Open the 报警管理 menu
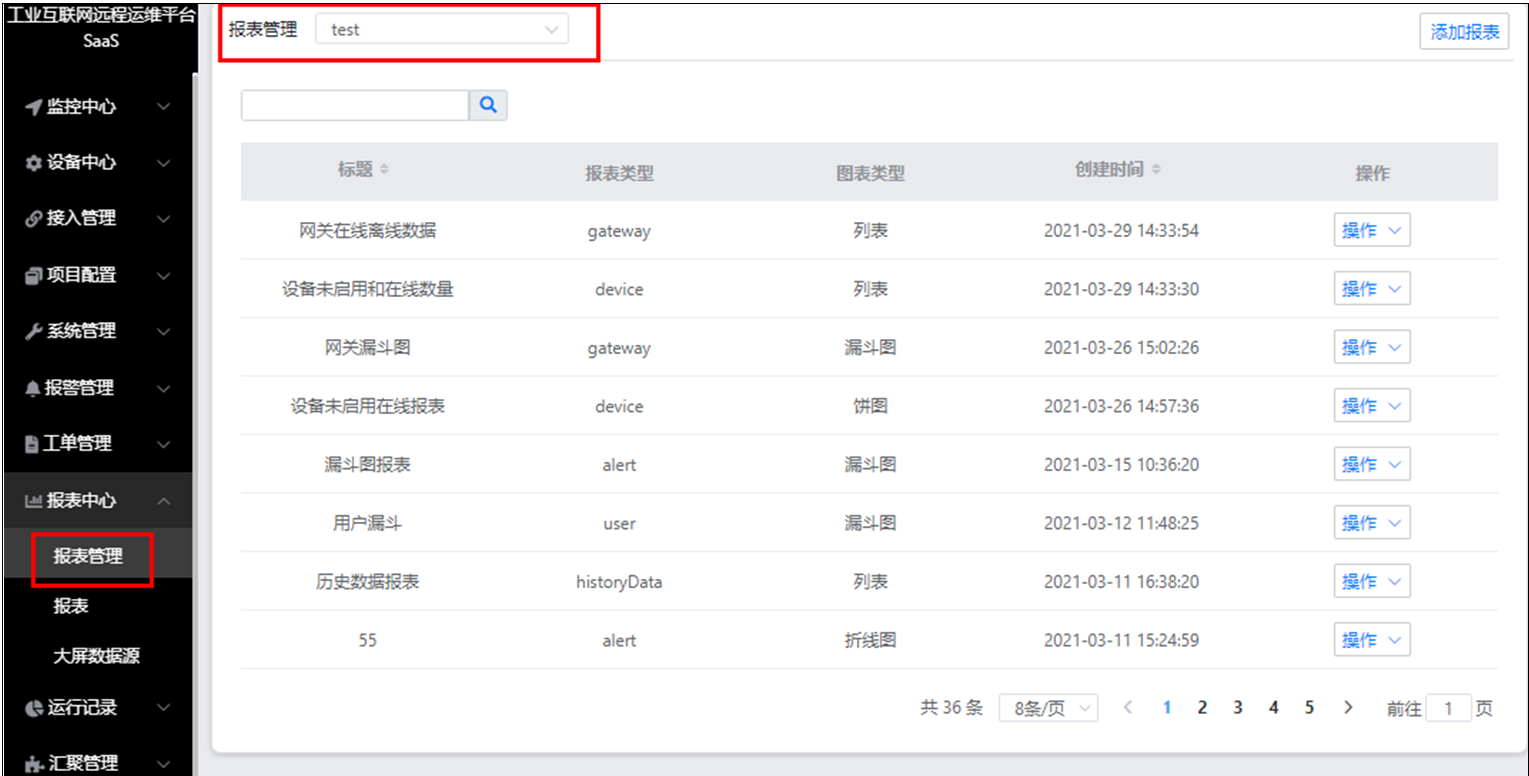1529x776 pixels. (x=98, y=388)
